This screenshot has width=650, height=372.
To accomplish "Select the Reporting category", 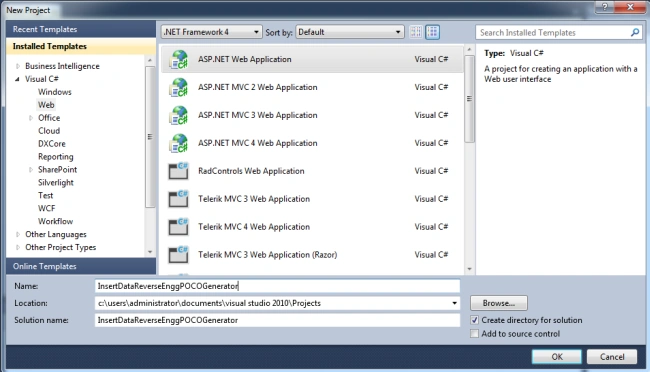I will (x=56, y=157).
